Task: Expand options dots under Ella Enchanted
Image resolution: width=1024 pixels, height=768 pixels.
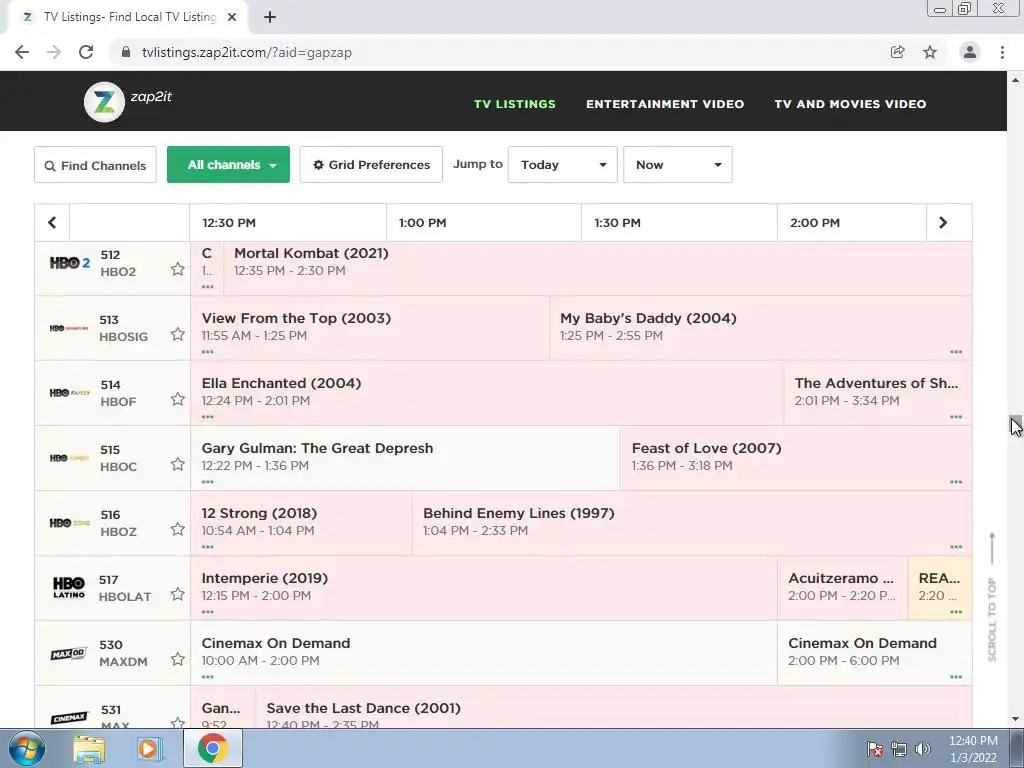Action: click(208, 417)
